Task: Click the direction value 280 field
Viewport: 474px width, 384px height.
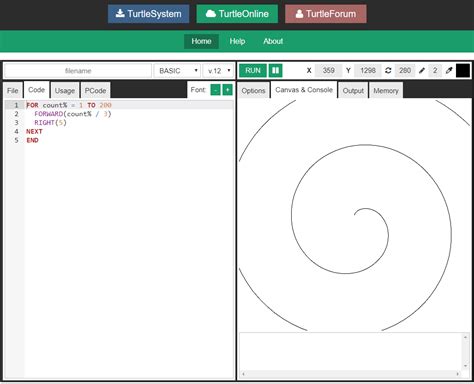Action: coord(405,70)
